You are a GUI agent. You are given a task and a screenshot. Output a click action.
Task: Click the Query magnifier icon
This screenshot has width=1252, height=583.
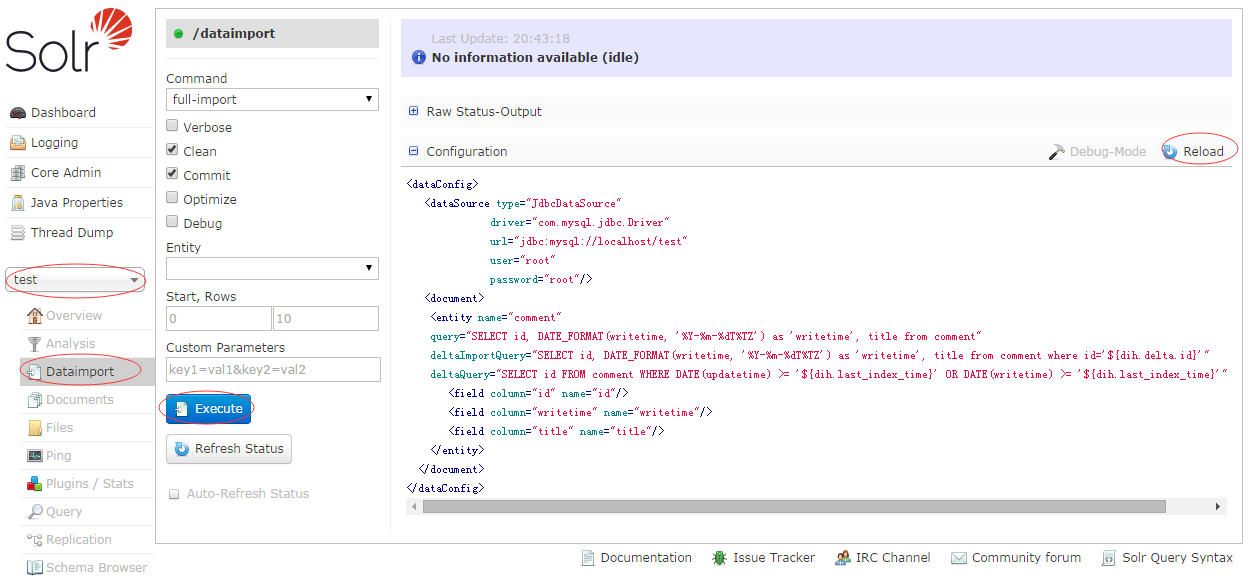click(x=35, y=512)
